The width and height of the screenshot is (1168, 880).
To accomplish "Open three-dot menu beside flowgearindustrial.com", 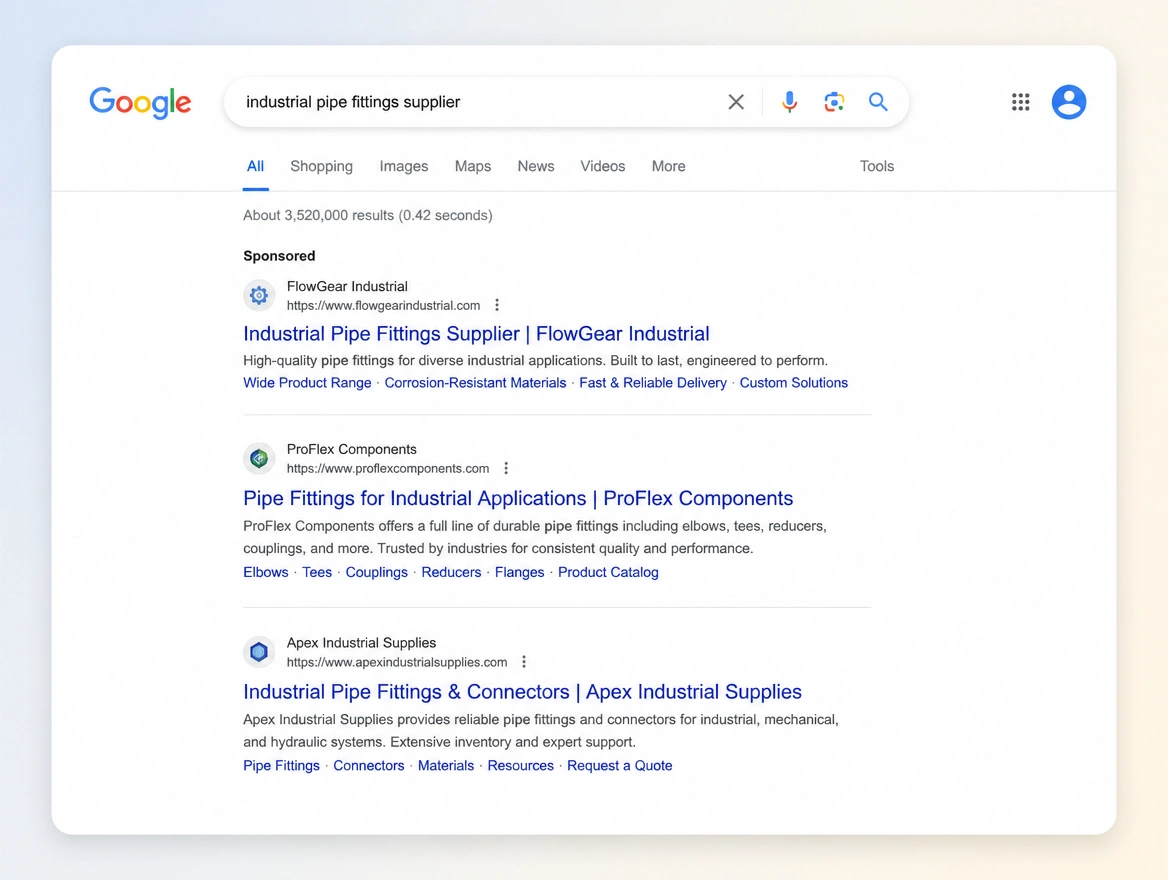I will 497,306.
